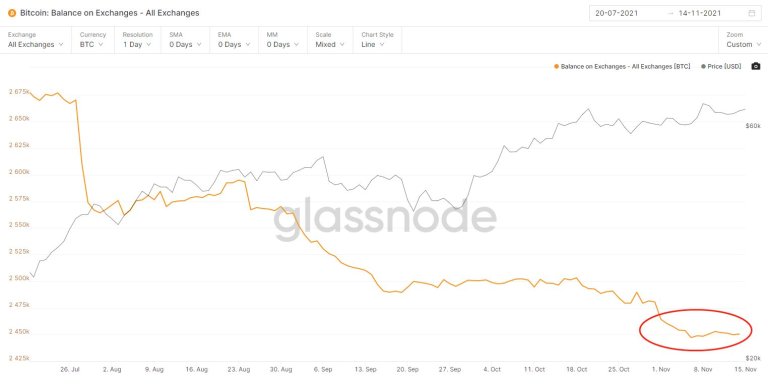This screenshot has width=768, height=384.
Task: Click the 23. Aug x-axis date label
Action: pos(239,369)
